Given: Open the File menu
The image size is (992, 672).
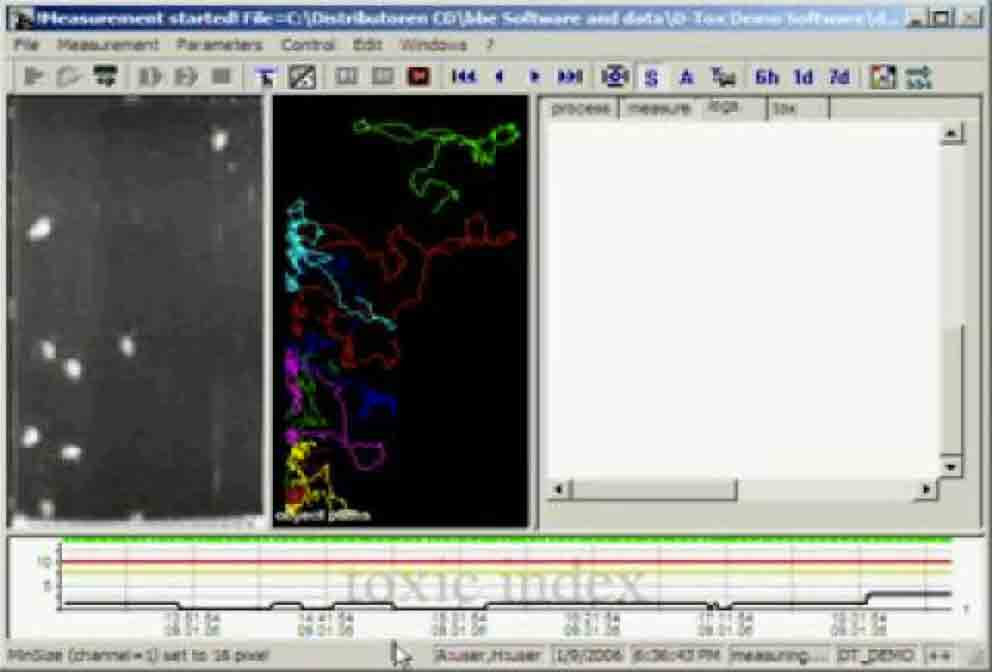Looking at the screenshot, I should coord(27,45).
